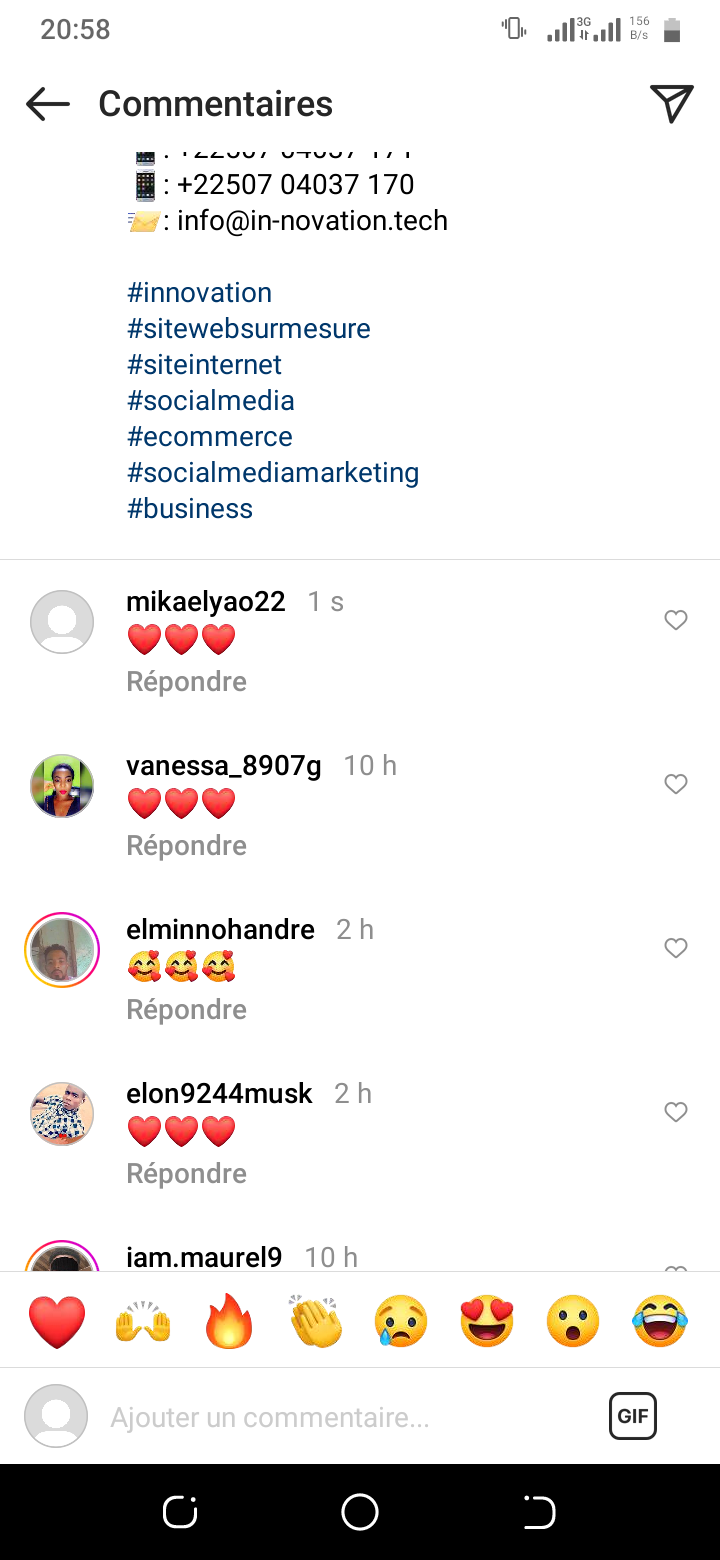
Task: Open the #ecommerce hashtag
Action: point(210,436)
